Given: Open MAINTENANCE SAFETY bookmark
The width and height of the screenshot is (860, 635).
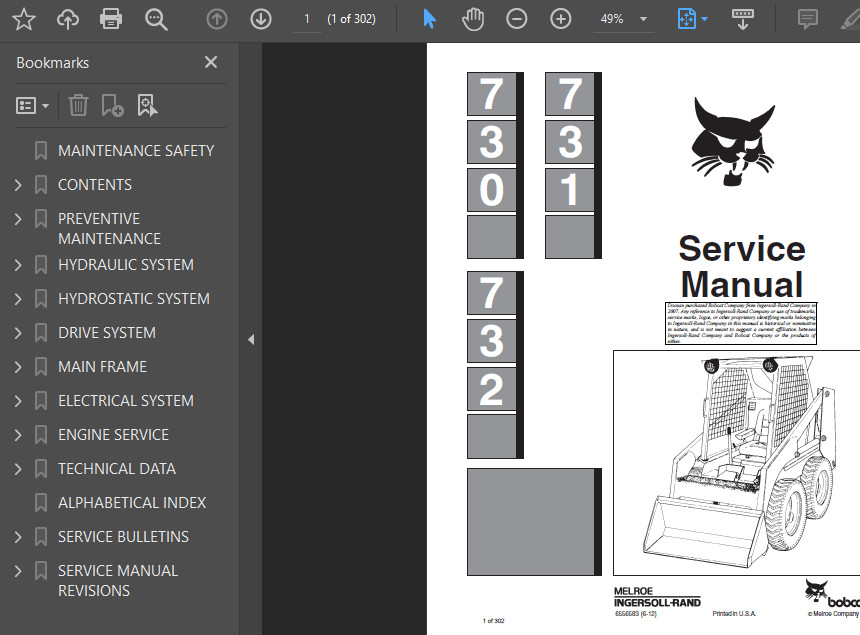Looking at the screenshot, I should (x=136, y=151).
